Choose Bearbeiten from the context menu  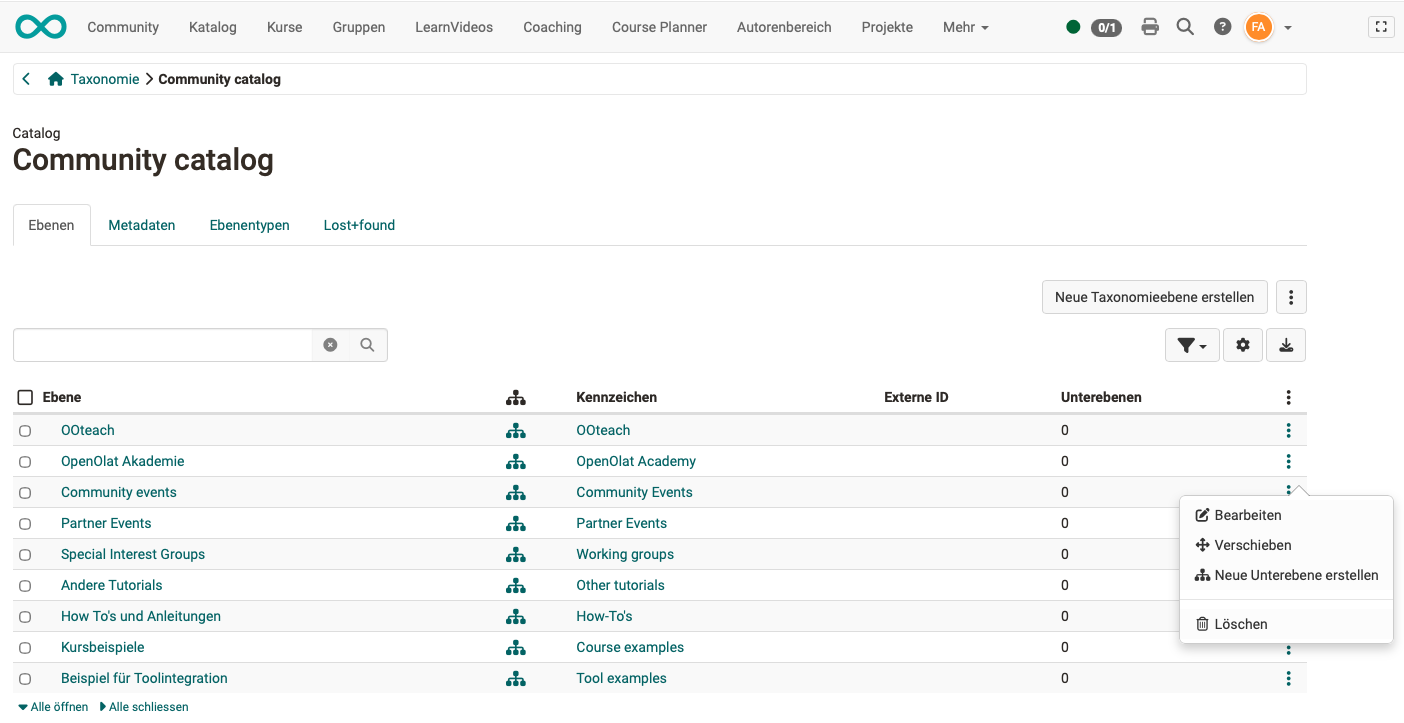click(1247, 514)
